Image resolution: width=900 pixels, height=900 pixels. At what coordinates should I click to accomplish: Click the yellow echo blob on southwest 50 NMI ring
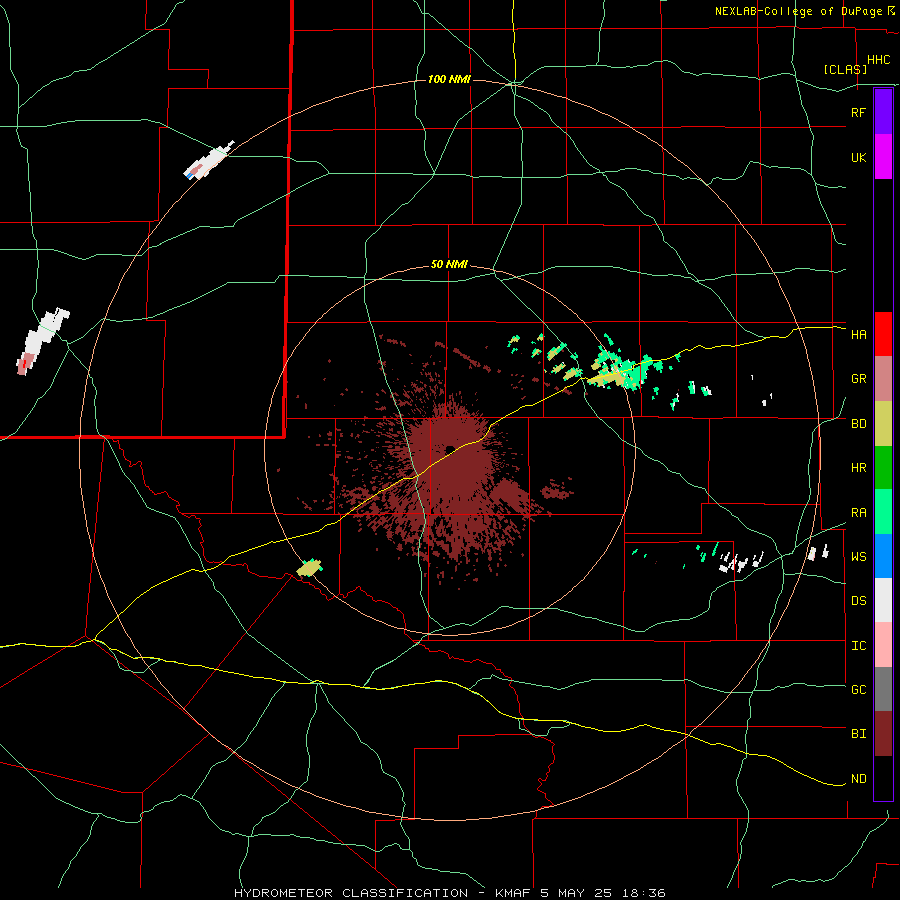tap(309, 568)
